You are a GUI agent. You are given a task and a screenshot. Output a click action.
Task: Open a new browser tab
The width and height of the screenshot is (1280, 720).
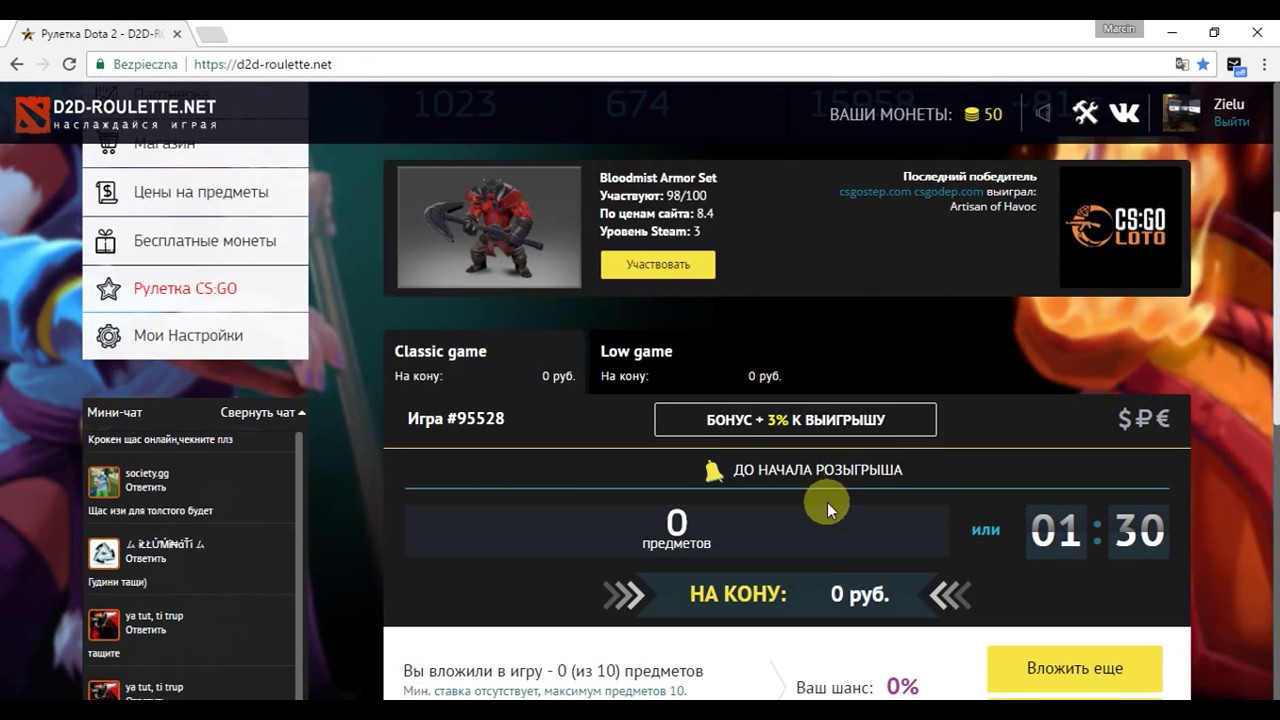click(211, 35)
